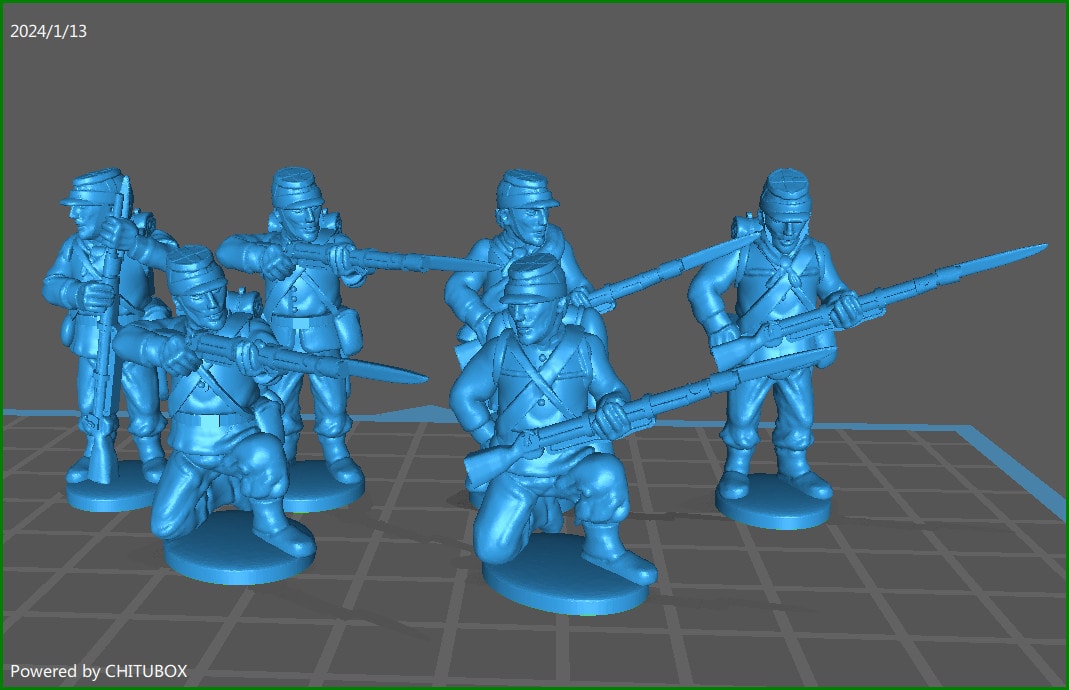The image size is (1069, 690).
Task: Click empty gray background above the models
Action: click(600, 90)
